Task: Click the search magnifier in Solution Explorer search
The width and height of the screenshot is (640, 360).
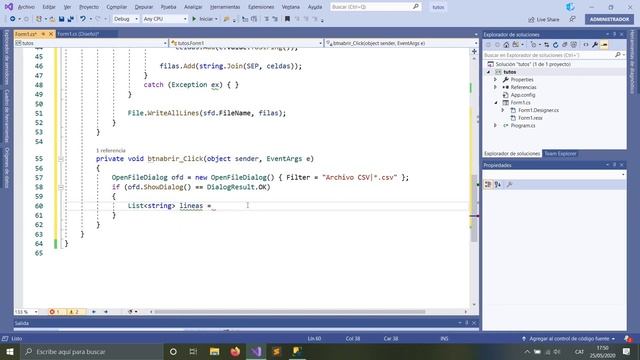Action: (x=618, y=55)
